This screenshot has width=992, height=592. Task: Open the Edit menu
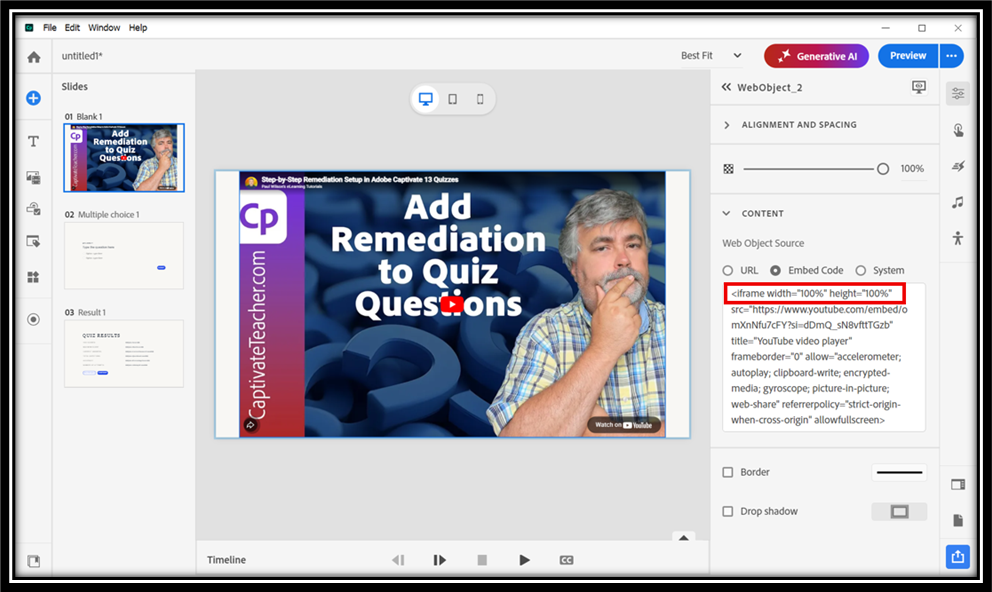72,28
